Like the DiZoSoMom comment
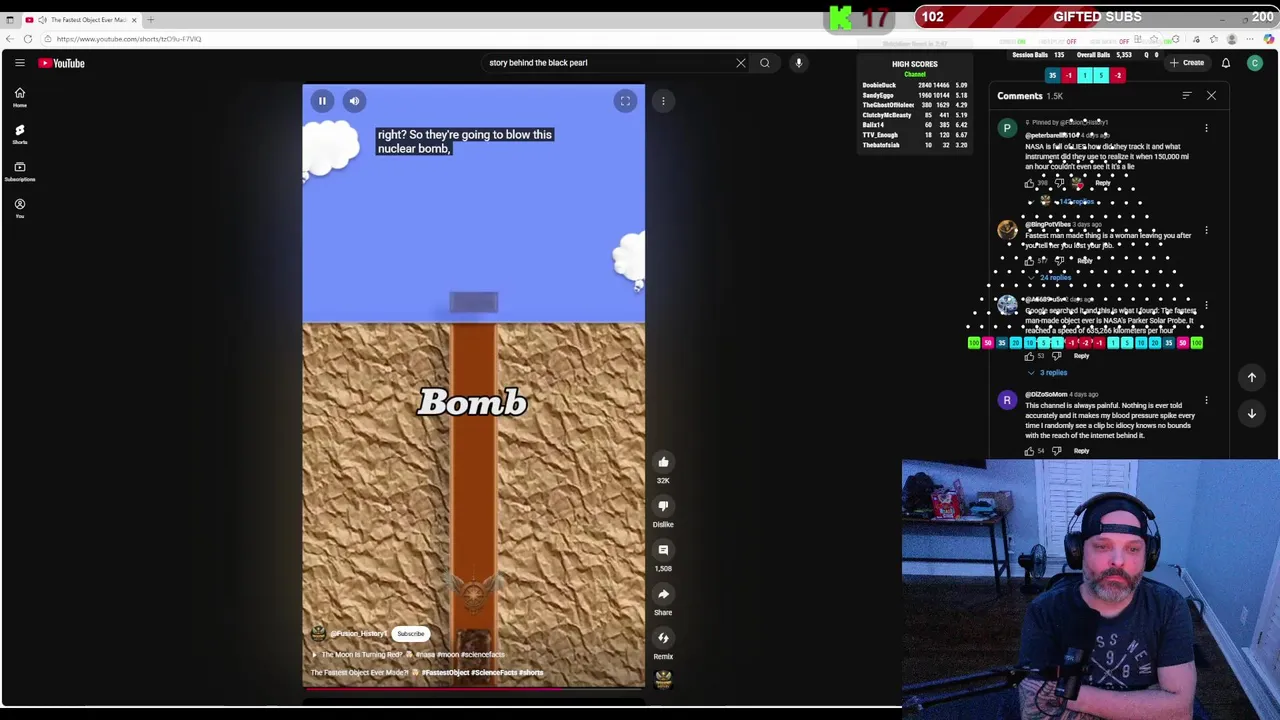This screenshot has width=1280, height=720. 1029,451
